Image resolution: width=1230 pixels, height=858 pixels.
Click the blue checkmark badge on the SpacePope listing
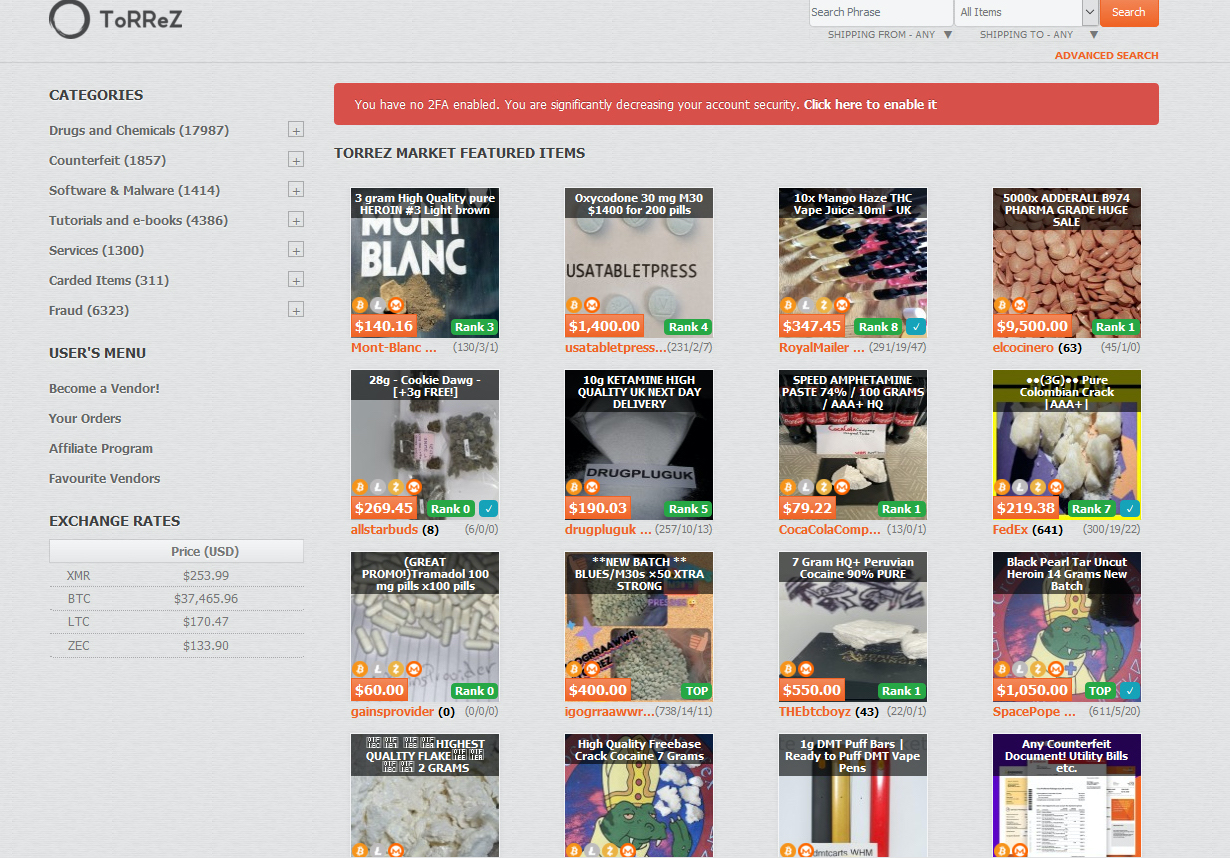(1130, 690)
